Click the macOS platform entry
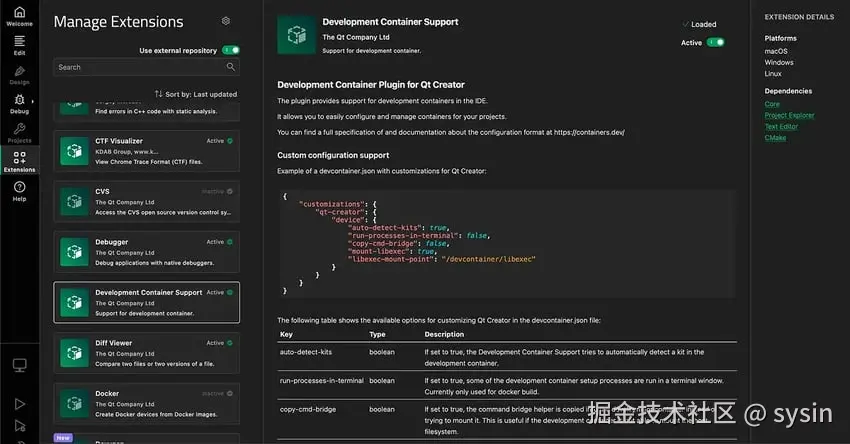Viewport: 850px width, 444px height. [x=776, y=51]
